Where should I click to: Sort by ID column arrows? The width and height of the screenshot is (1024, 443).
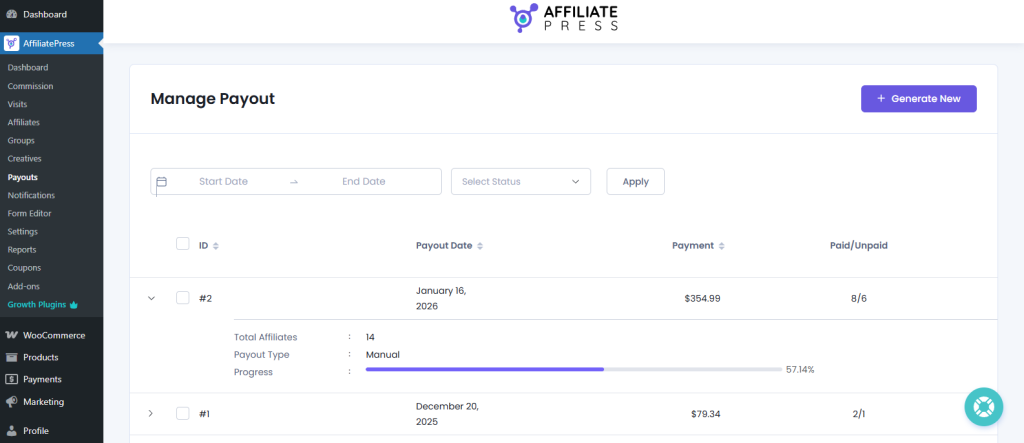216,246
